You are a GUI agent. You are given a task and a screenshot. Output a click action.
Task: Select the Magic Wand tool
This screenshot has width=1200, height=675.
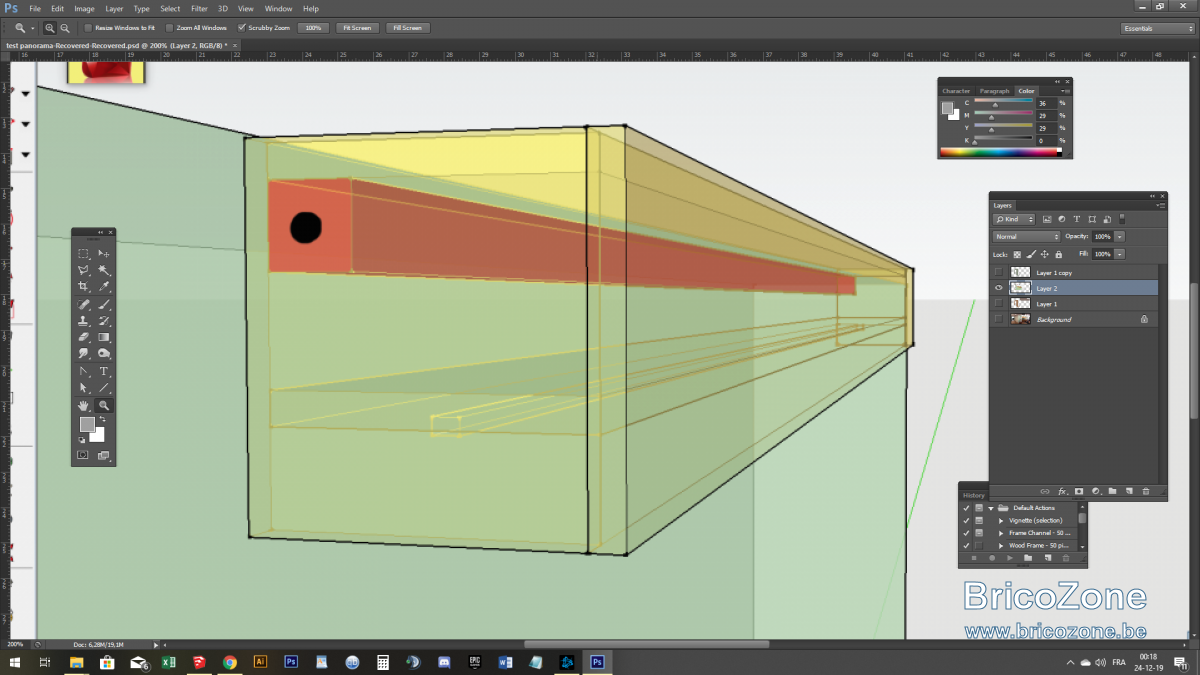[104, 270]
